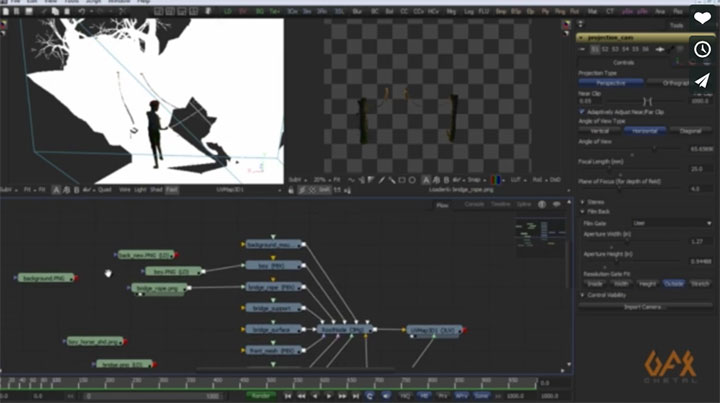The height and width of the screenshot is (403, 720).
Task: Click the Aperture Width slider
Action: point(634,241)
